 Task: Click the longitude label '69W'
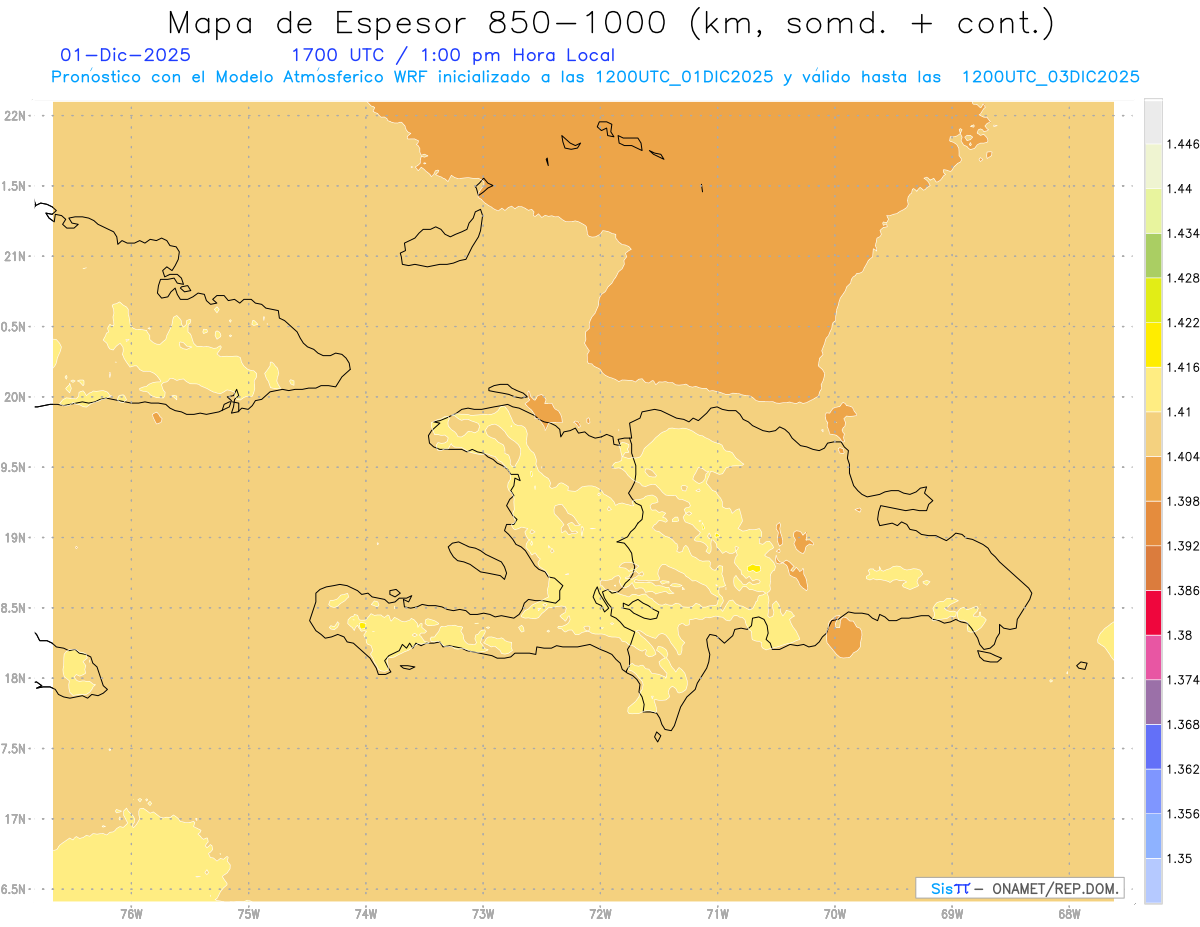[952, 913]
